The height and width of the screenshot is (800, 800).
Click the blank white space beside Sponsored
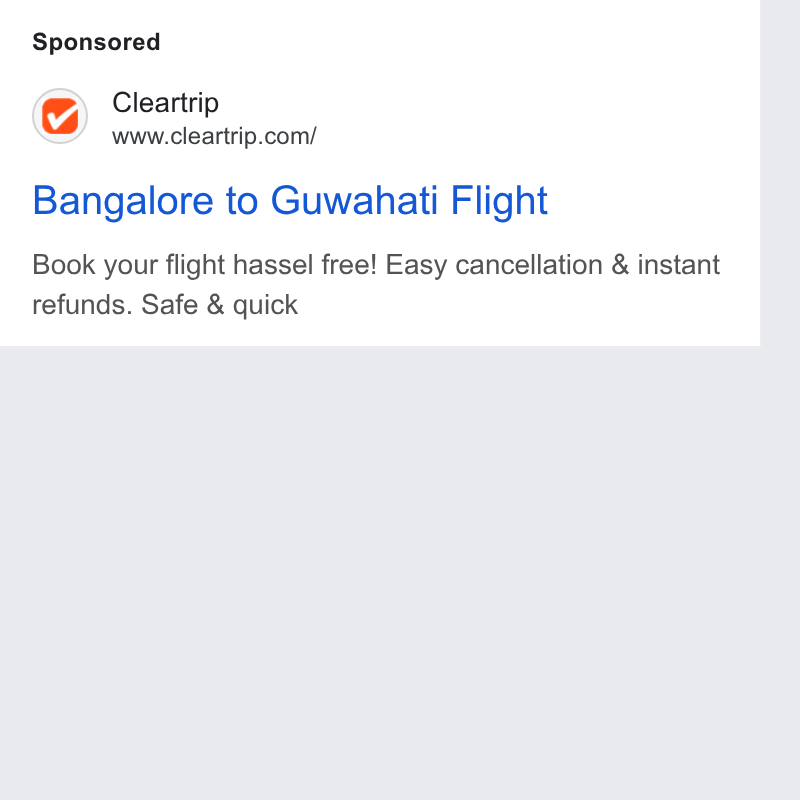click(459, 42)
